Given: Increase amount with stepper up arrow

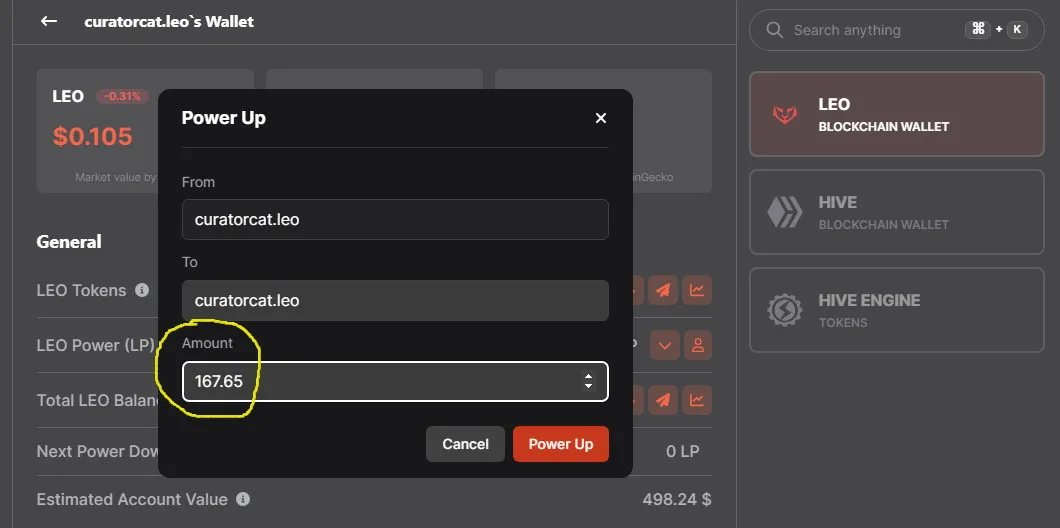Looking at the screenshot, I should 588,377.
